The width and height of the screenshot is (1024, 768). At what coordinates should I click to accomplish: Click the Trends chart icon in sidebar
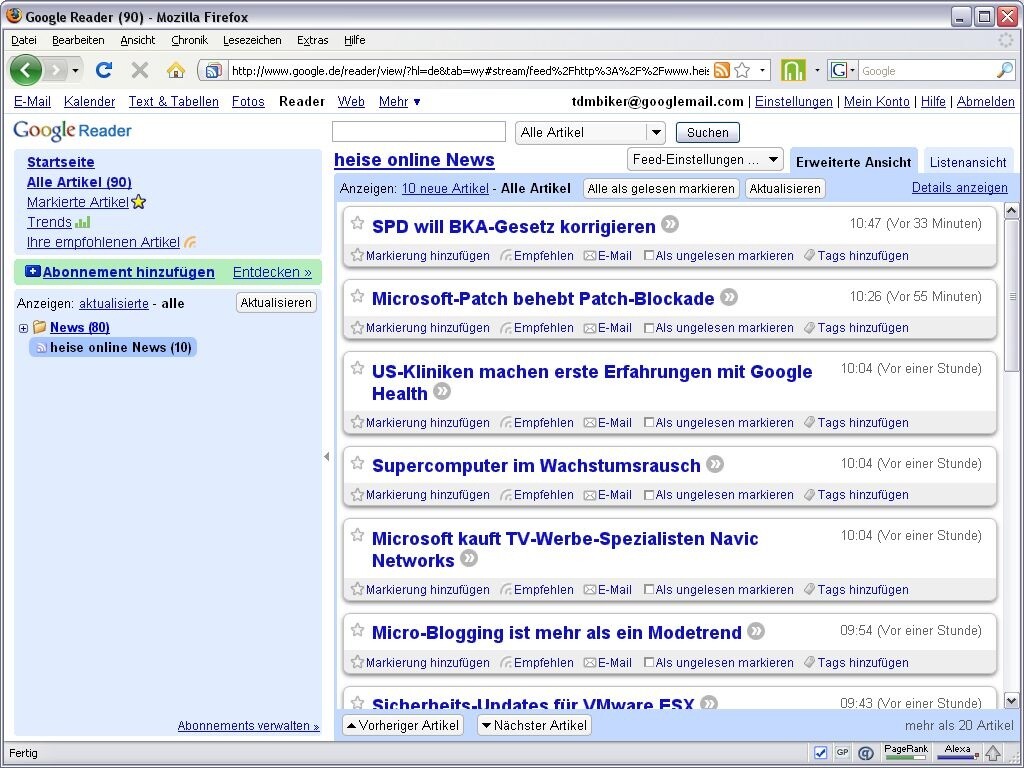[82, 222]
